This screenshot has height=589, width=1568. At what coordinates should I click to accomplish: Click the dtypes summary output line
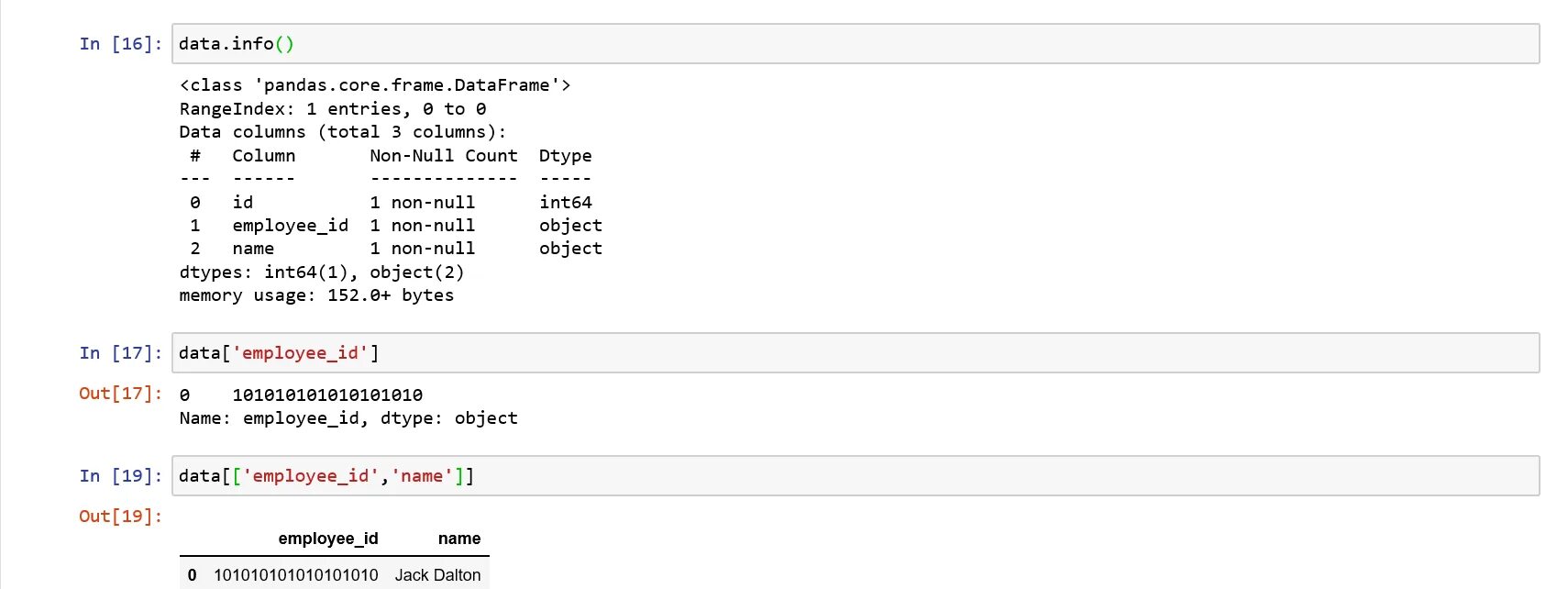coord(322,272)
